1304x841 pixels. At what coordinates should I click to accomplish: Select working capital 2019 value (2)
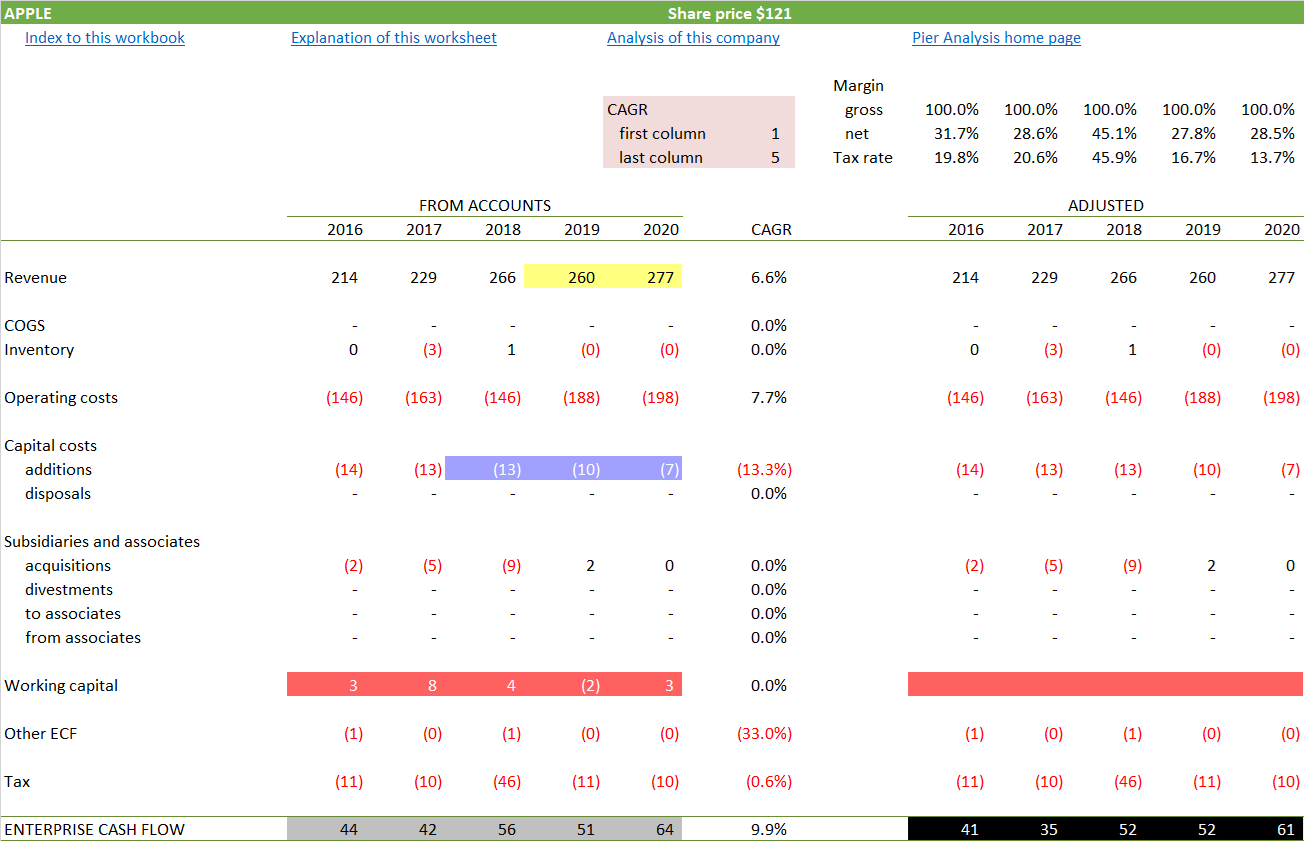point(590,686)
